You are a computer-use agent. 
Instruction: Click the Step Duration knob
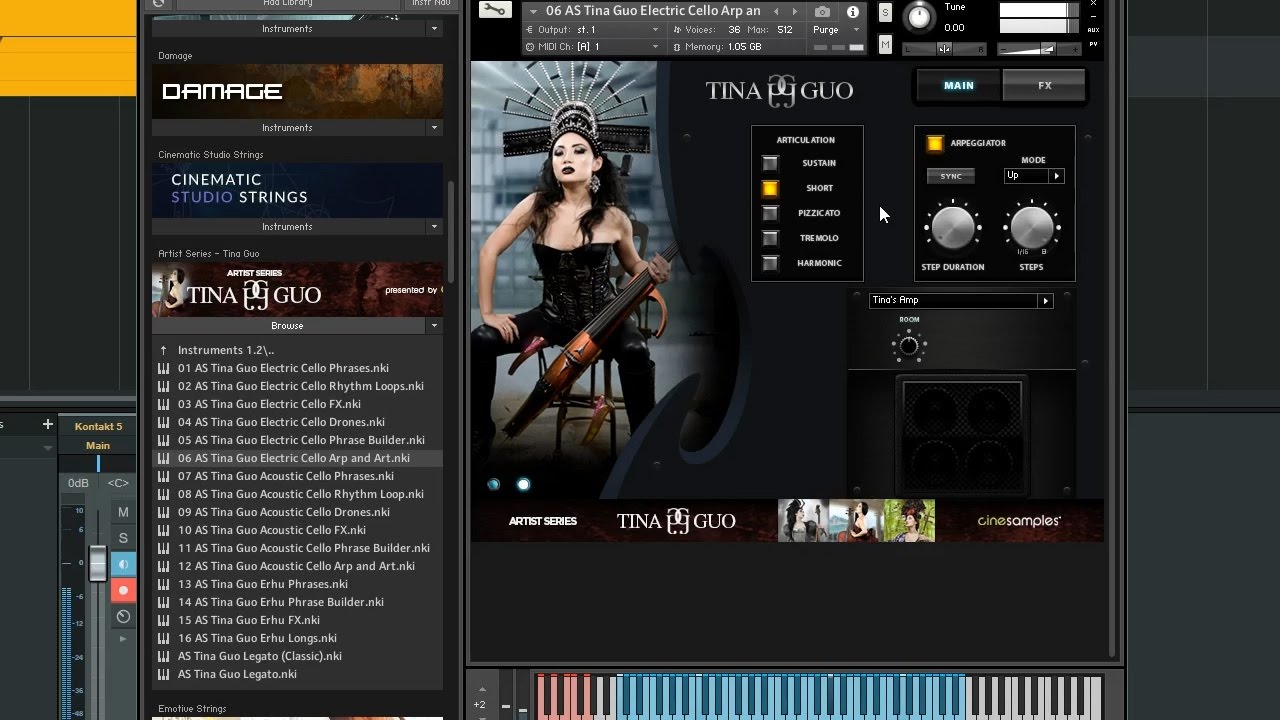coord(952,228)
